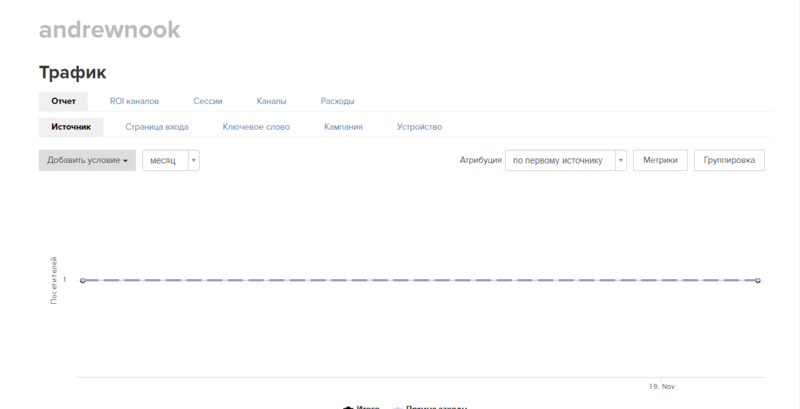
Task: Click the месяц period selector field
Action: coord(164,160)
